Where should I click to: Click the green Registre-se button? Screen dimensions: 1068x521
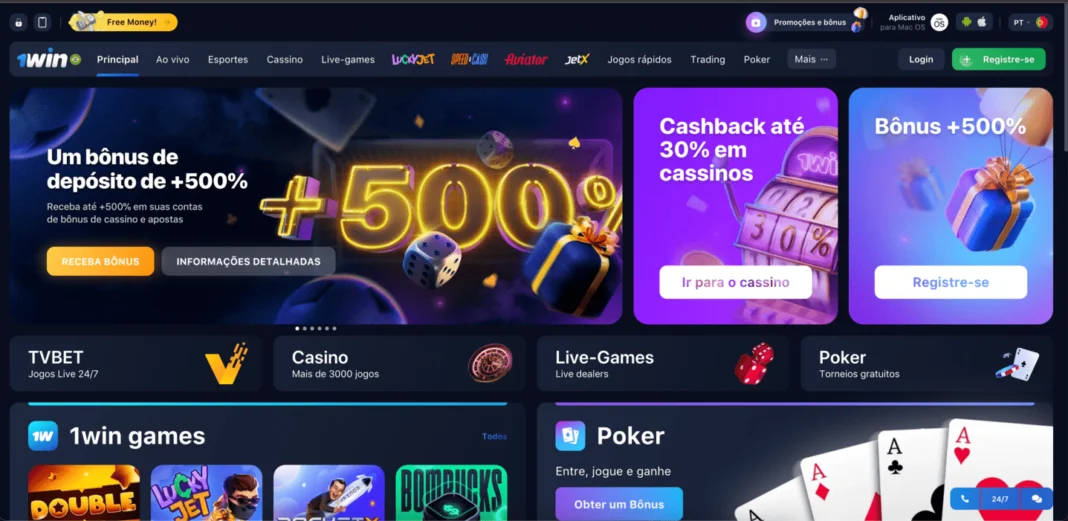(x=999, y=59)
